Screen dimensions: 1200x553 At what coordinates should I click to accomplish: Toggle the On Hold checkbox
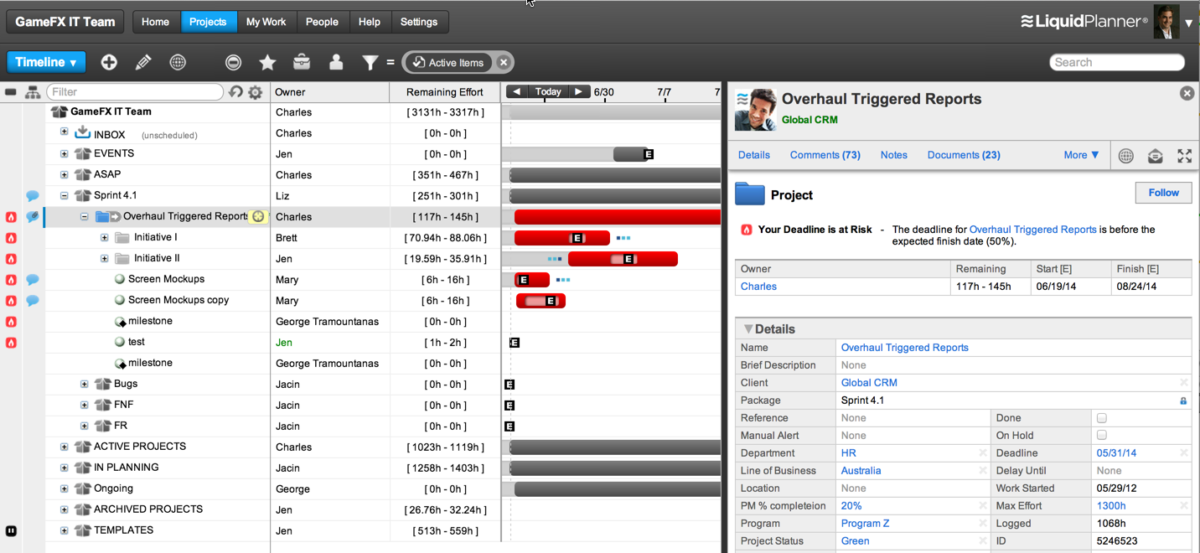[x=1102, y=435]
